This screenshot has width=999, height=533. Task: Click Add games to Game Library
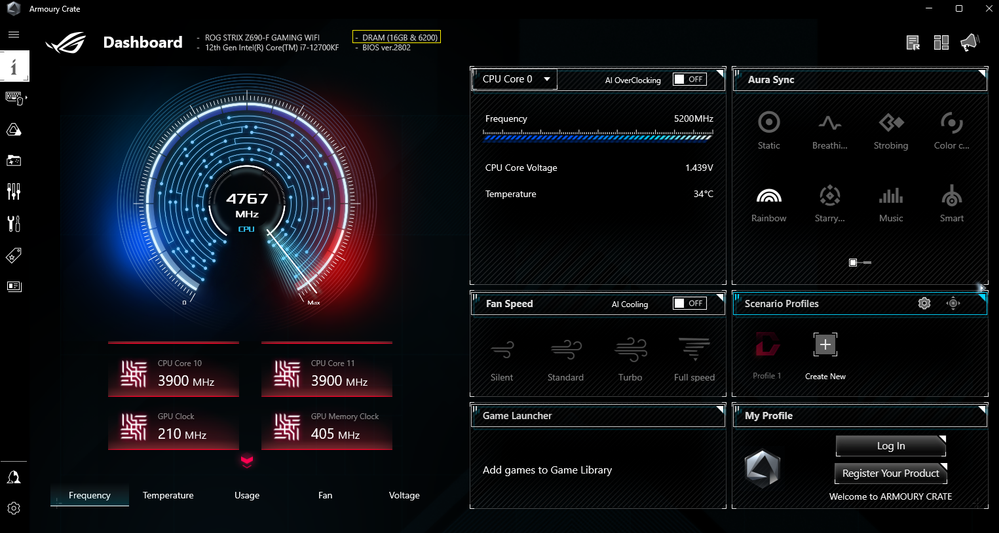point(547,471)
